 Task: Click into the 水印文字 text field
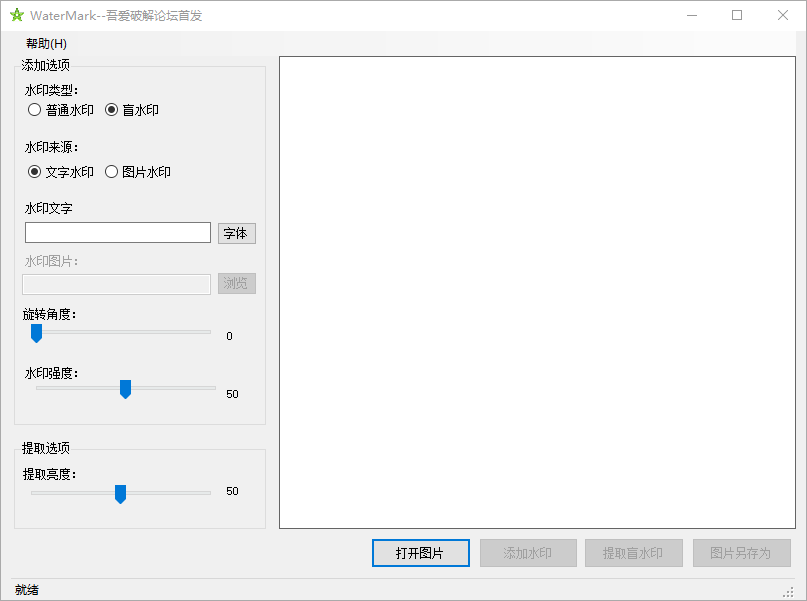pos(117,233)
